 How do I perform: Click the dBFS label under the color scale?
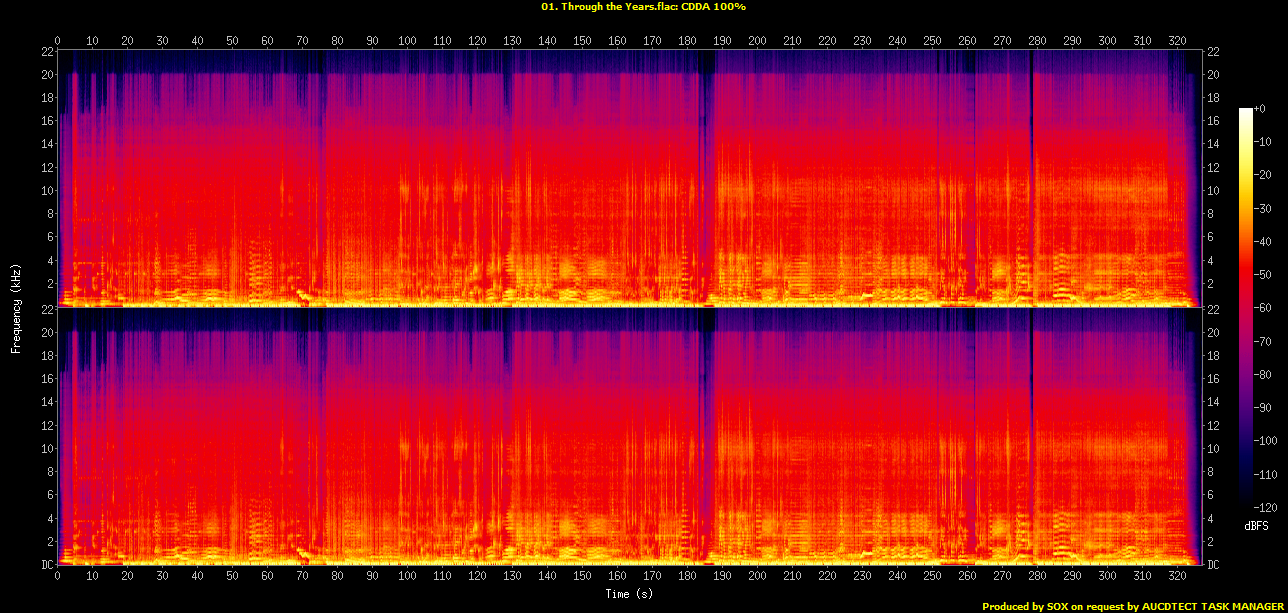(x=1255, y=525)
